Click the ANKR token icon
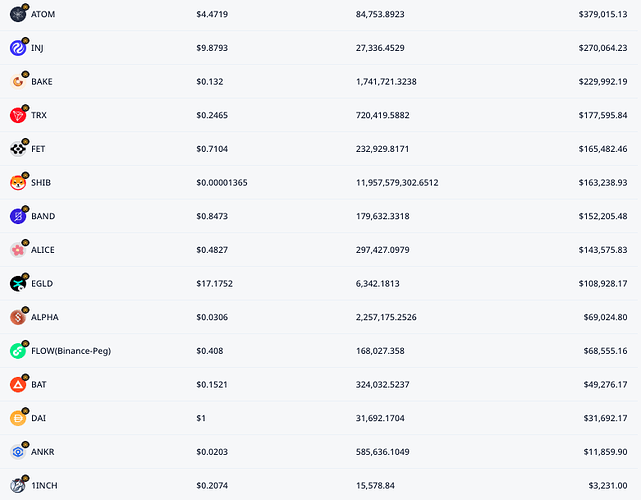 pos(18,452)
